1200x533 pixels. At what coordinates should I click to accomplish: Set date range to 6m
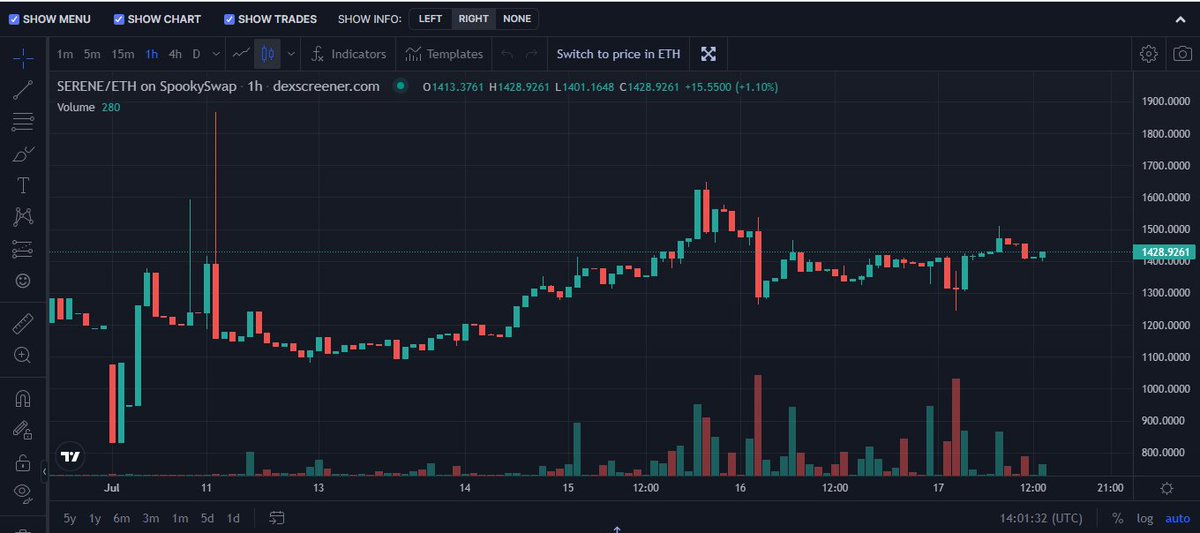121,518
